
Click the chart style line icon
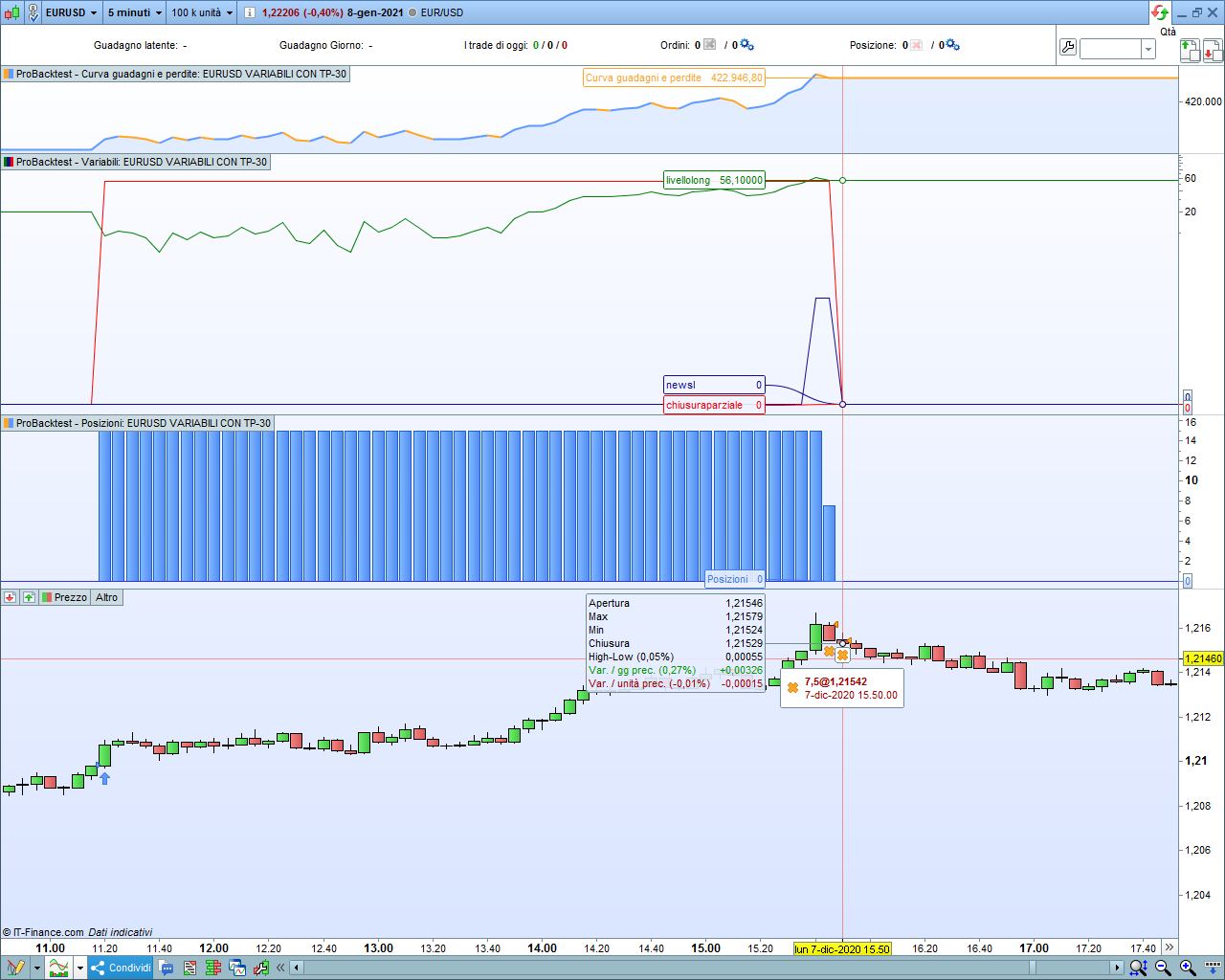tap(59, 968)
